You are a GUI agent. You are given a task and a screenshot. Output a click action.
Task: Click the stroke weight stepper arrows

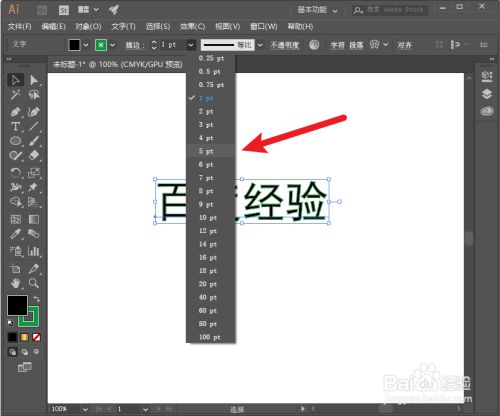pos(154,45)
